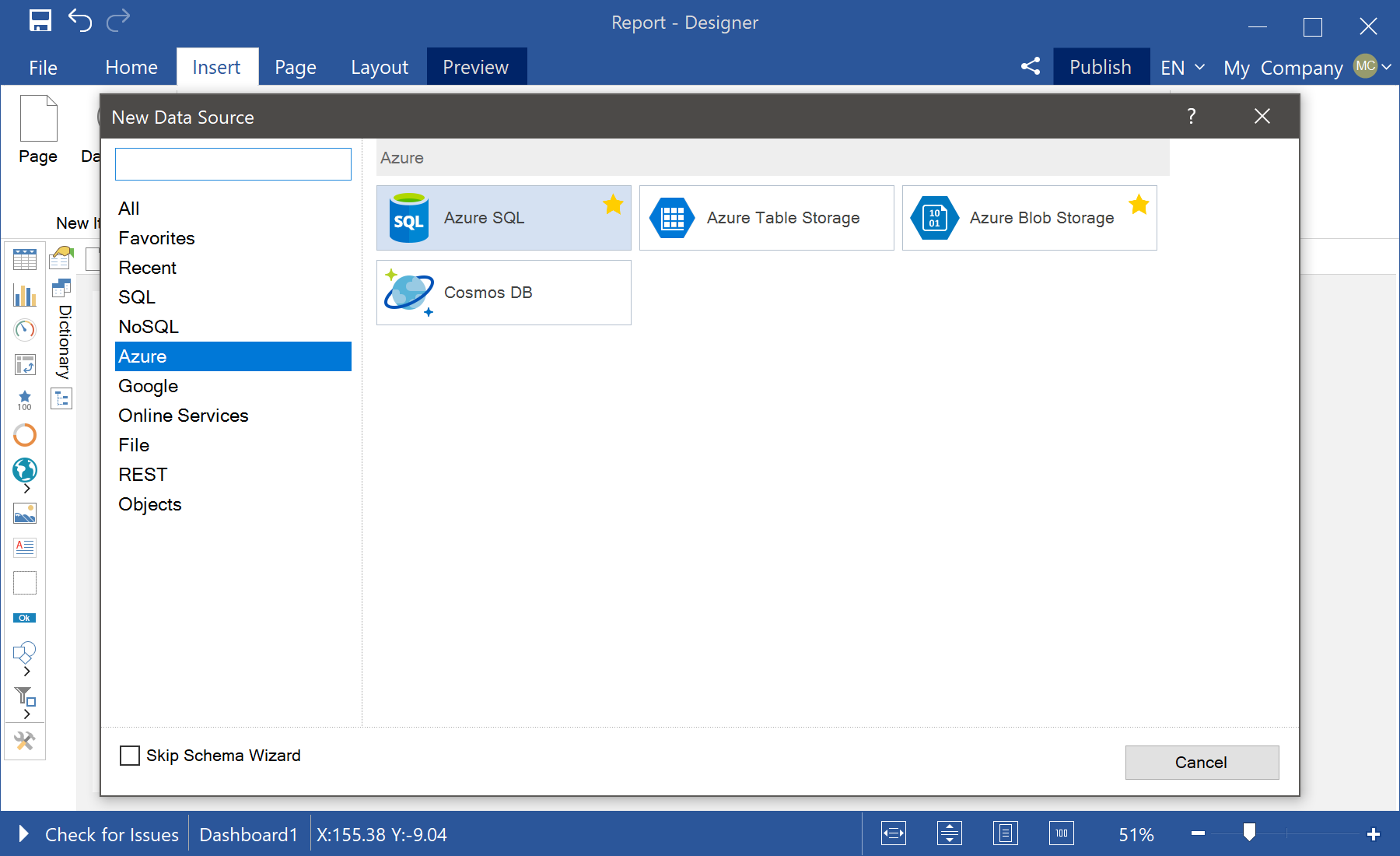Image resolution: width=1400 pixels, height=856 pixels.
Task: Switch to one page view
Action: pyautogui.click(x=1006, y=833)
